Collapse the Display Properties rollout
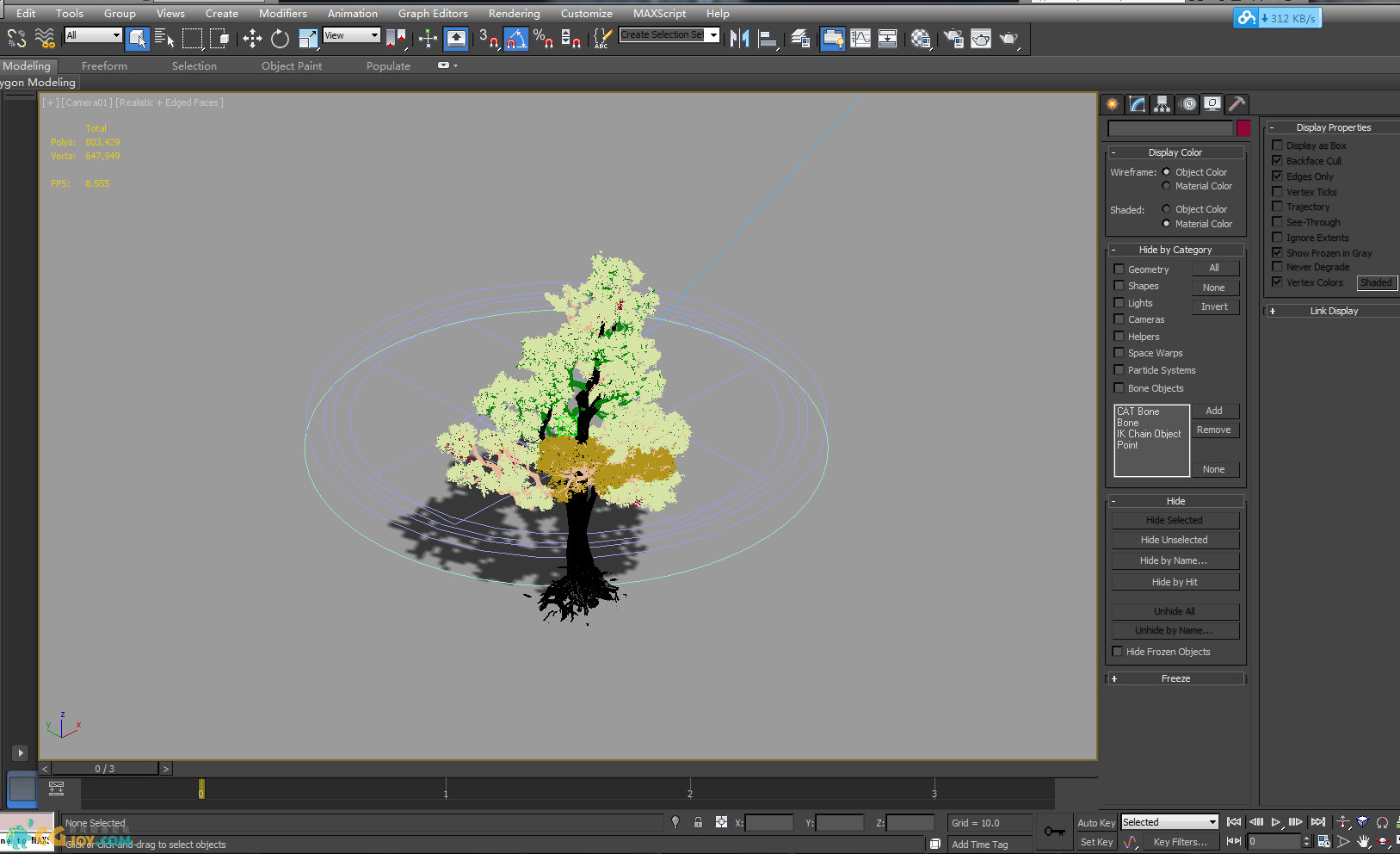 (x=1333, y=127)
